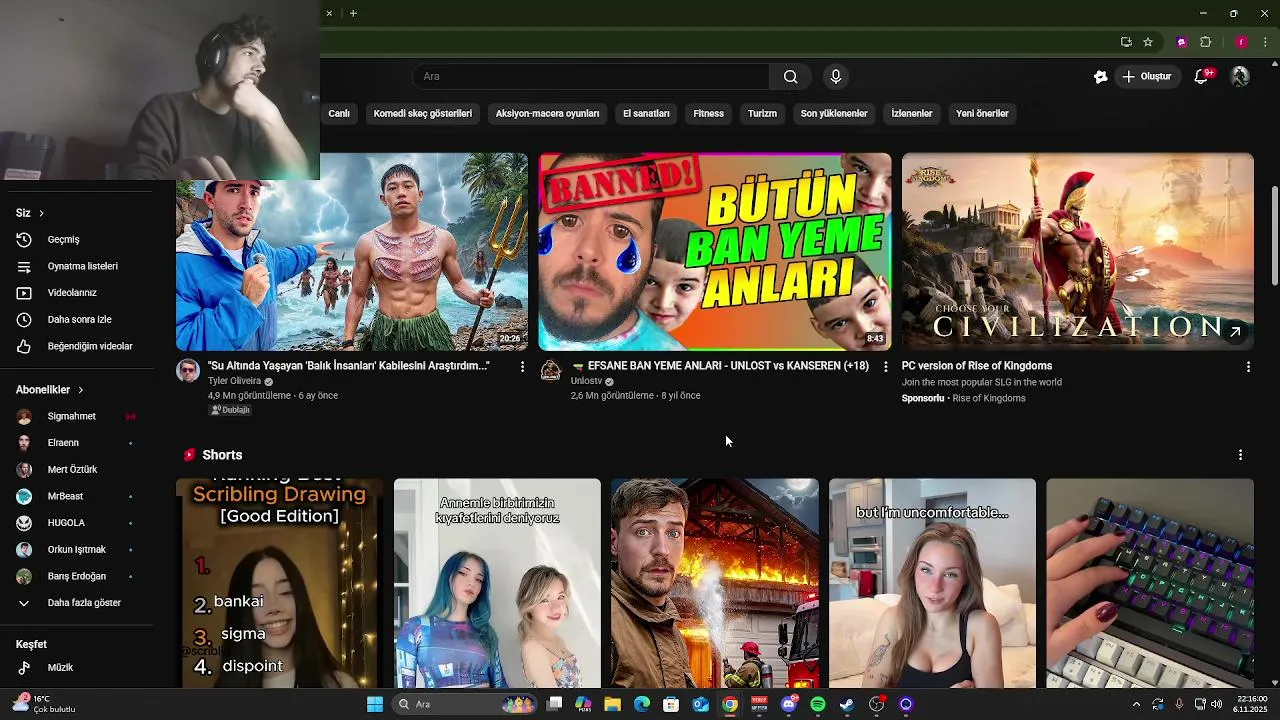The width and height of the screenshot is (1280, 720).
Task: Expand the Abonelikler section chevron
Action: (x=80, y=390)
